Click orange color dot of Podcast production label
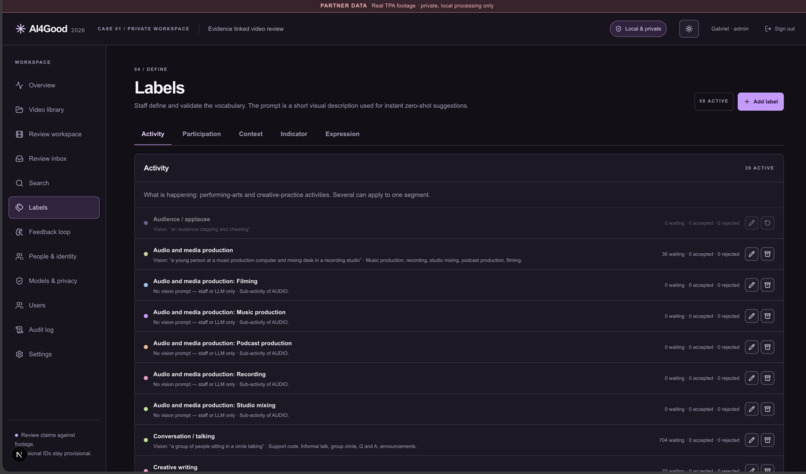806x474 pixels. [x=146, y=347]
